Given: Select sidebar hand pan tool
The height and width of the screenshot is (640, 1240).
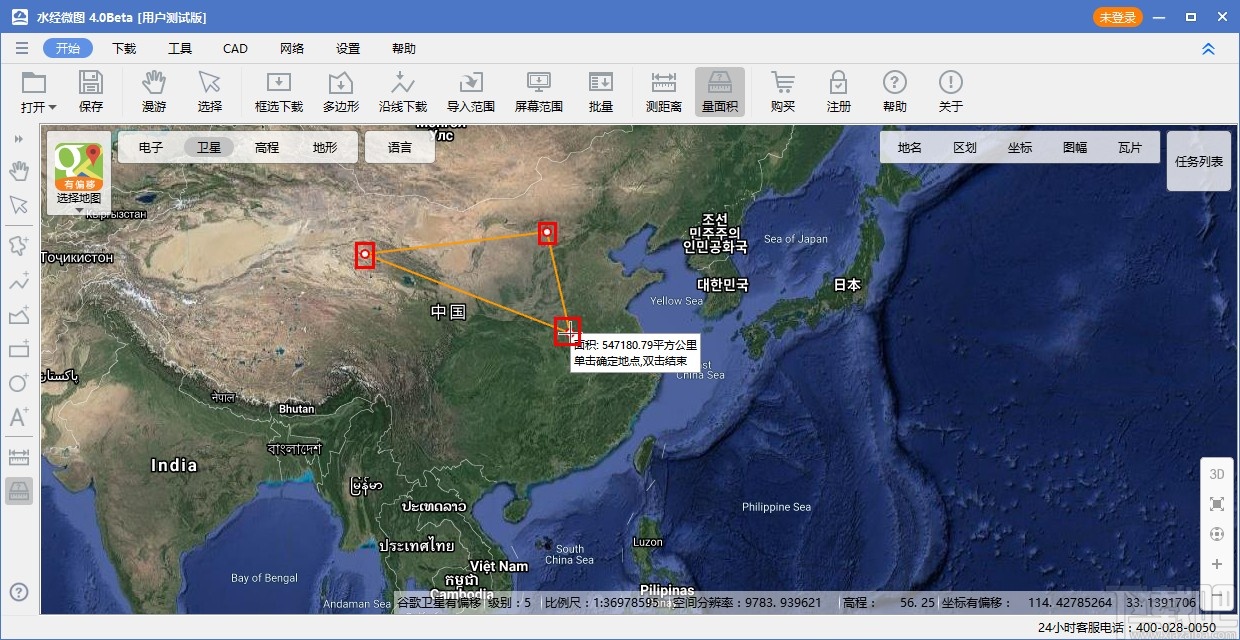Looking at the screenshot, I should point(19,172).
